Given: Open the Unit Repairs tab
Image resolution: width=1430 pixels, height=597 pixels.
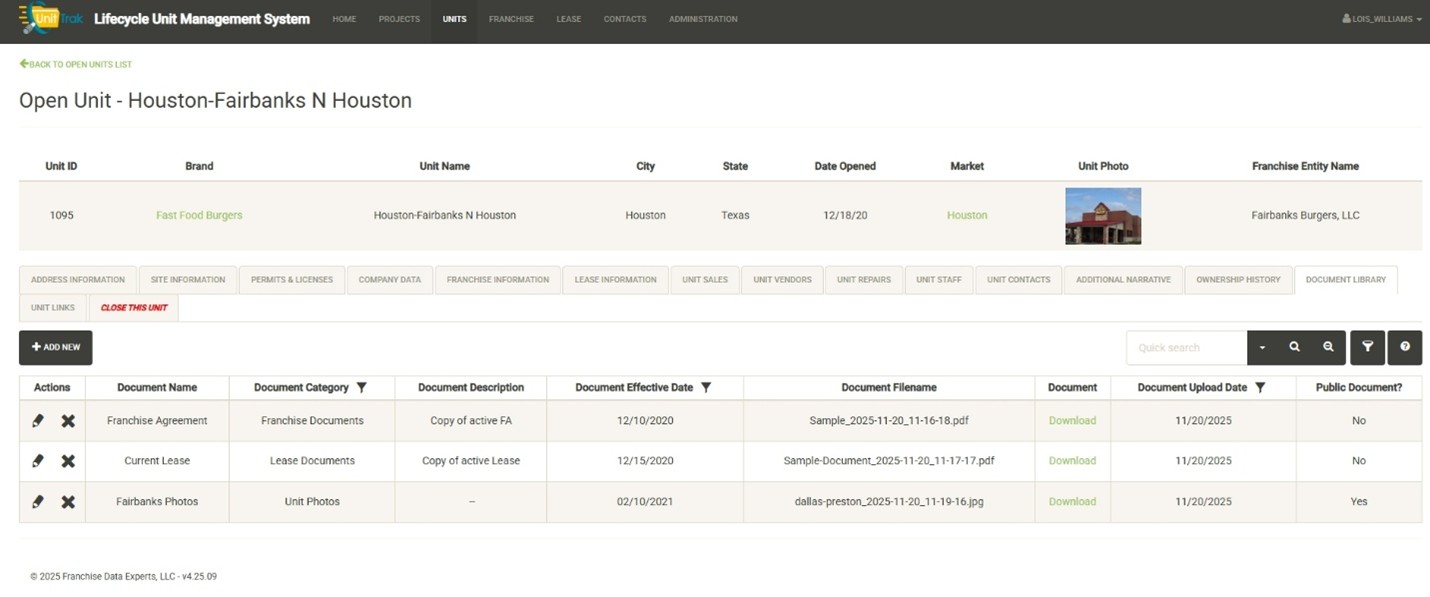Looking at the screenshot, I should click(x=863, y=280).
